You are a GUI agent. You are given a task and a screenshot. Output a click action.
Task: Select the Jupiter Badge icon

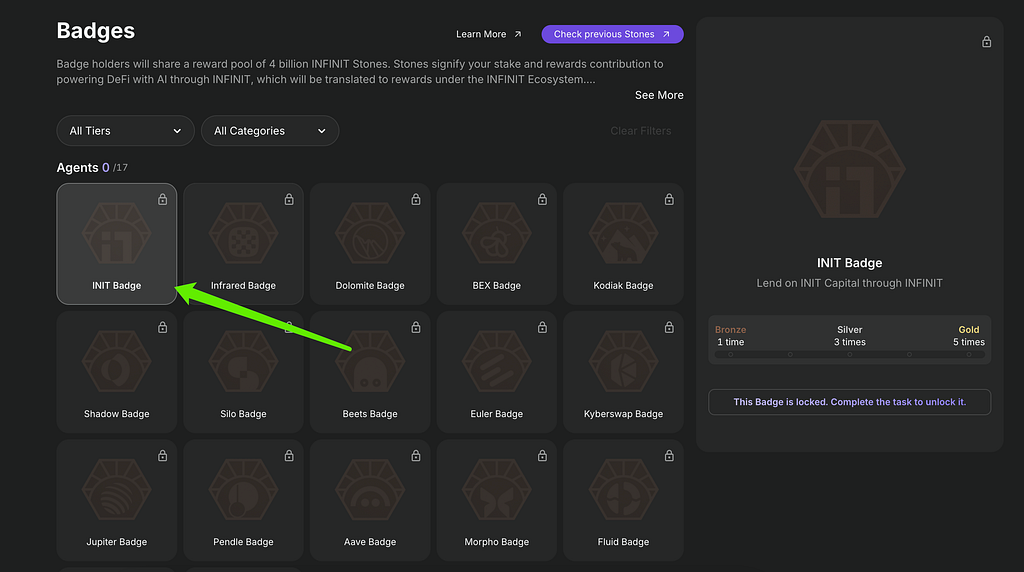click(x=116, y=490)
